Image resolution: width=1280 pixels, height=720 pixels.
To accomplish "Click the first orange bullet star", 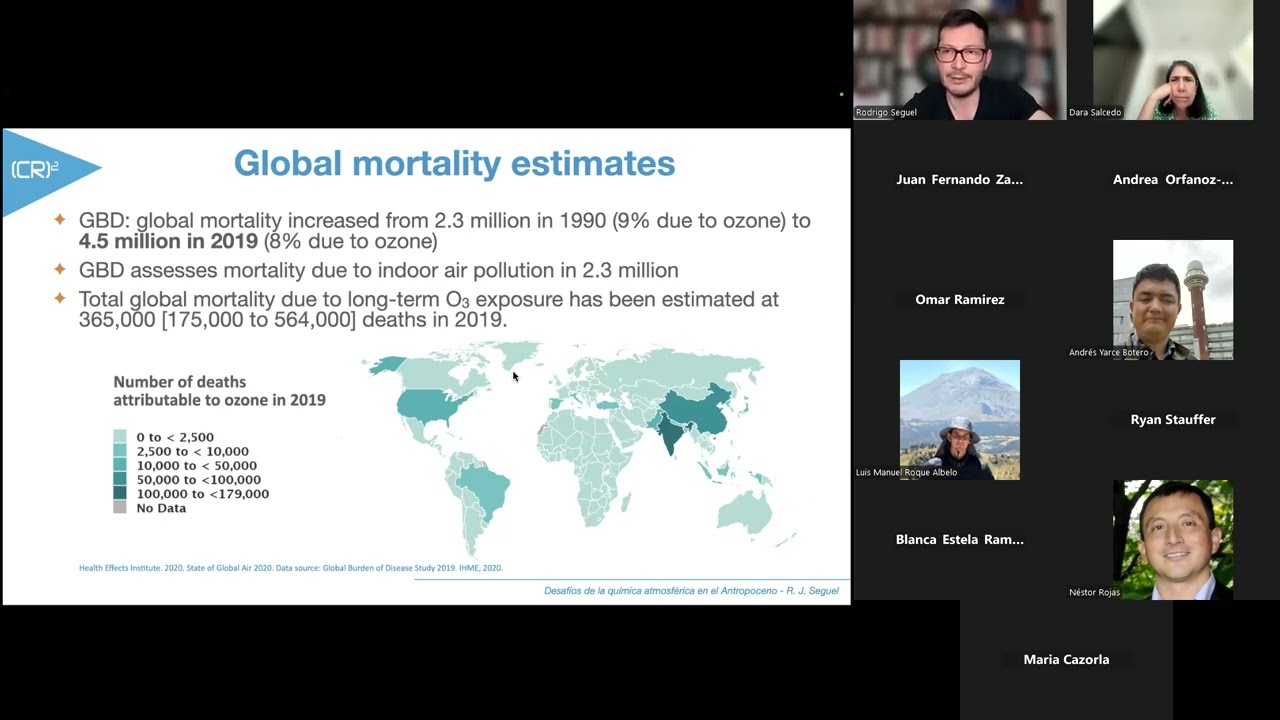I will pos(60,220).
